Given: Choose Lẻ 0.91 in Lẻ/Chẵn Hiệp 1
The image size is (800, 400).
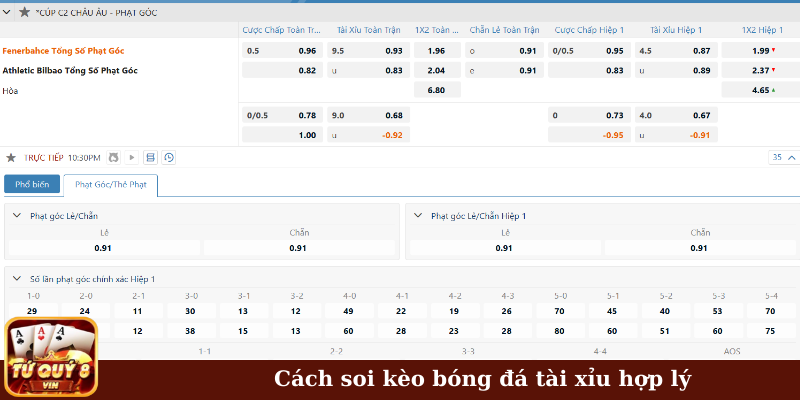Looking at the screenshot, I should (x=505, y=248).
